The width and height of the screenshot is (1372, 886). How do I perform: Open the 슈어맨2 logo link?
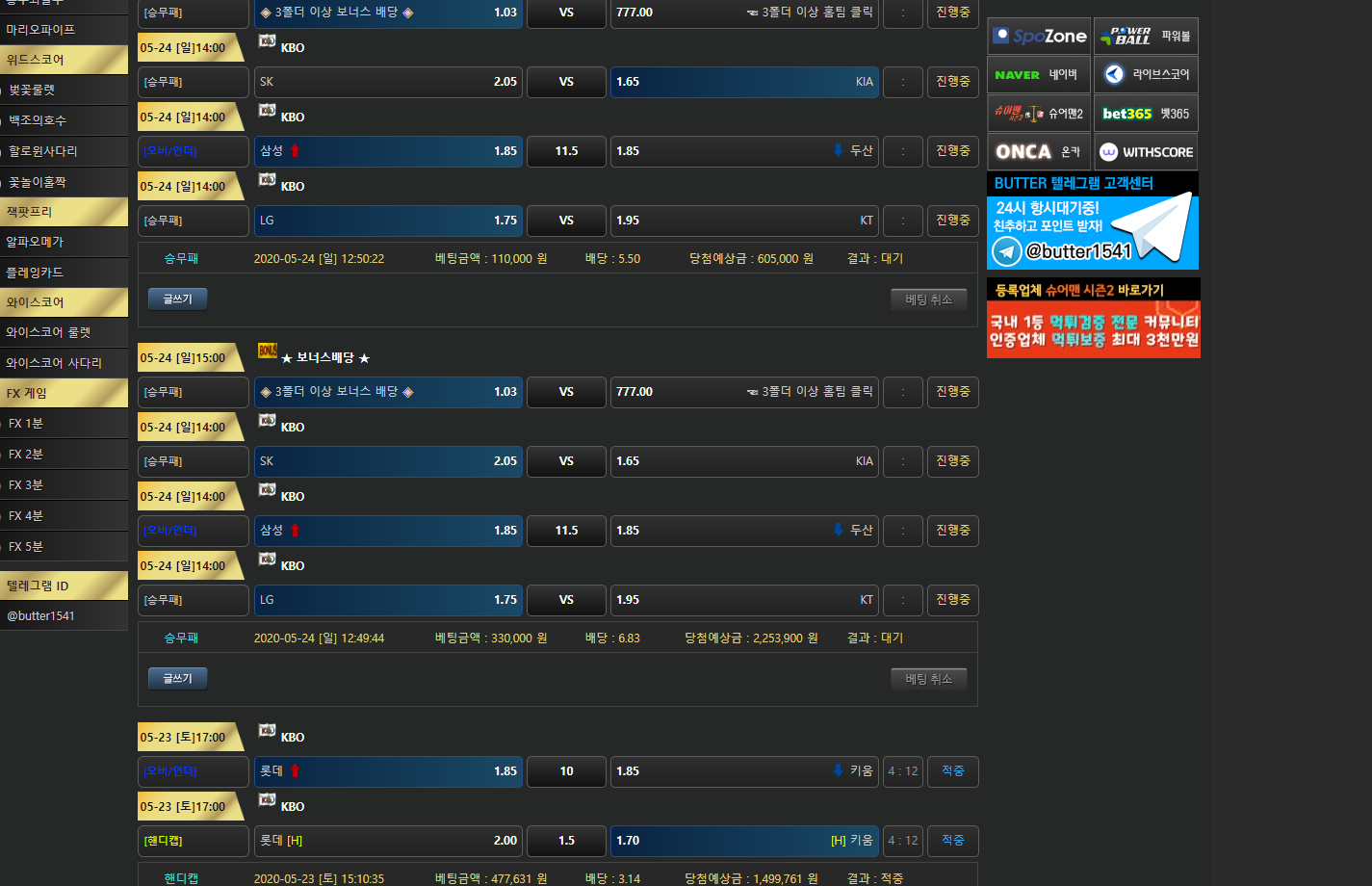[1039, 114]
